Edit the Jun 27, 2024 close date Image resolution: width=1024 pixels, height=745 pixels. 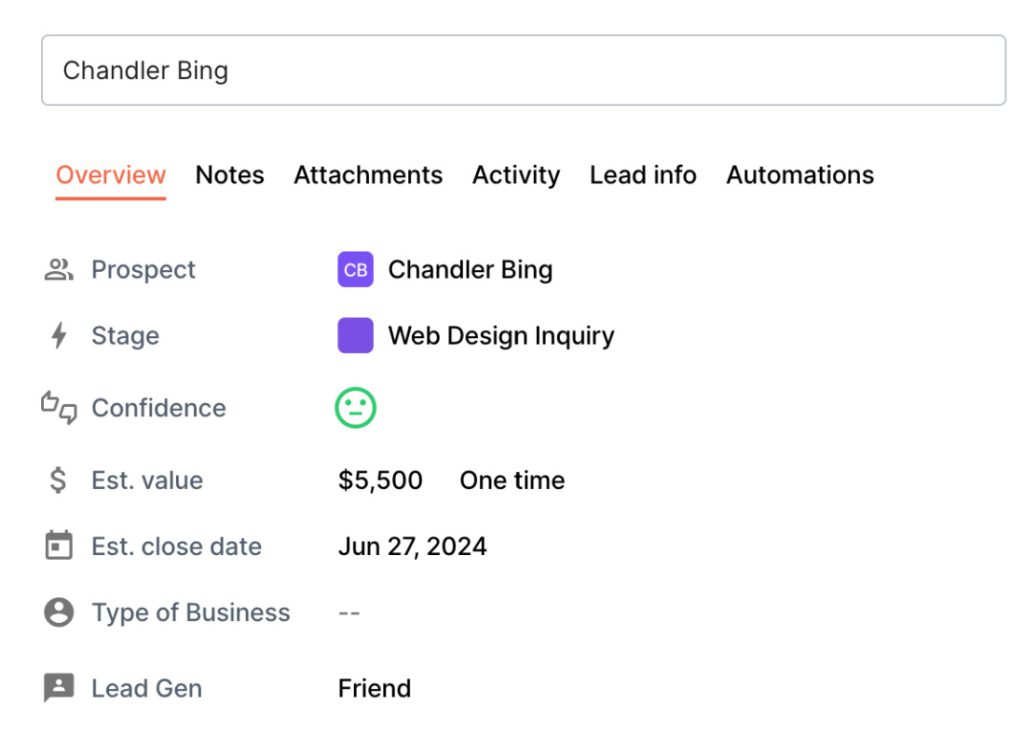coord(412,547)
